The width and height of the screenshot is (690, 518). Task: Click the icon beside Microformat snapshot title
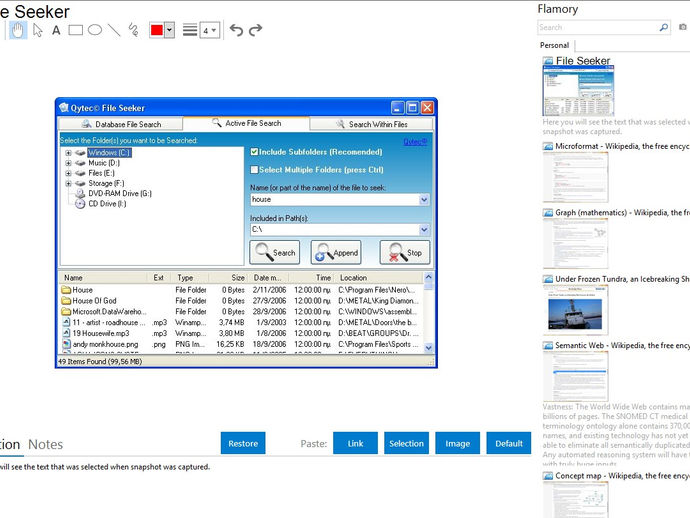(548, 146)
